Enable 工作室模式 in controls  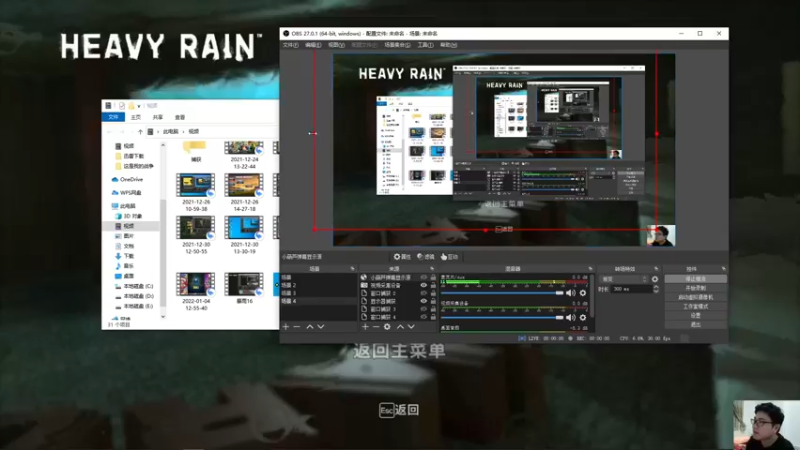click(695, 307)
